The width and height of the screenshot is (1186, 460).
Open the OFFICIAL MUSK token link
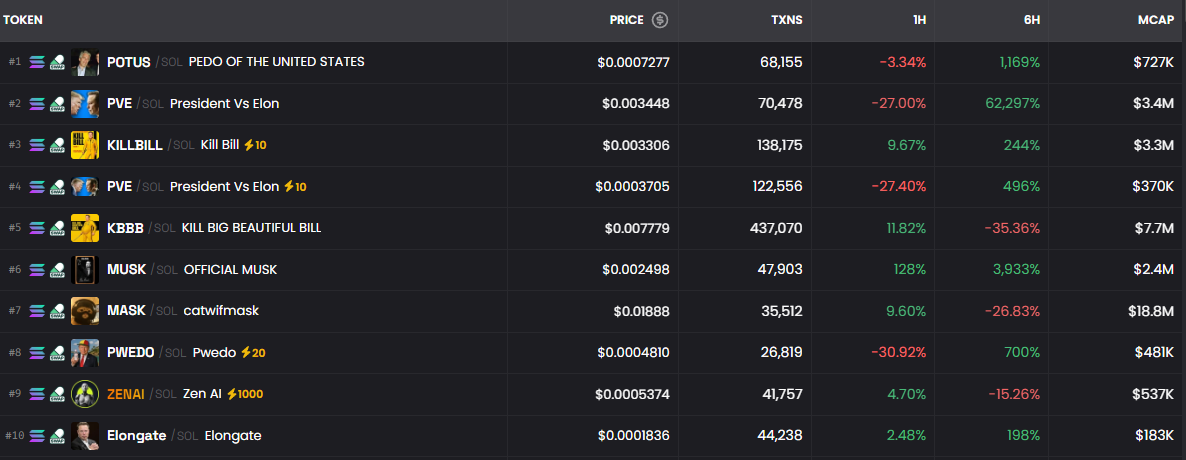(230, 270)
